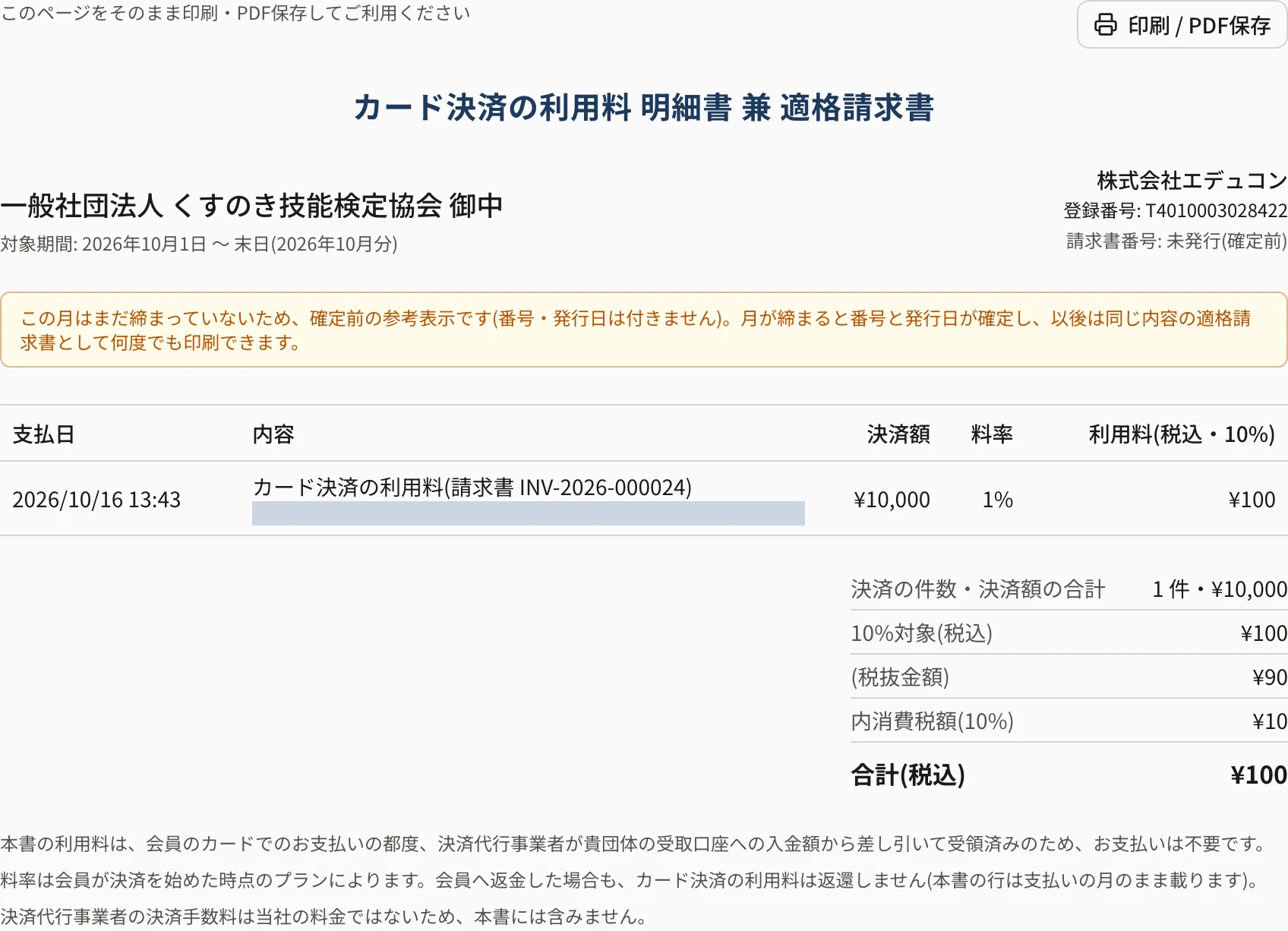
Task: Select the title カード決済の利用料 明細書 兼 適格請求書
Action: [x=644, y=107]
